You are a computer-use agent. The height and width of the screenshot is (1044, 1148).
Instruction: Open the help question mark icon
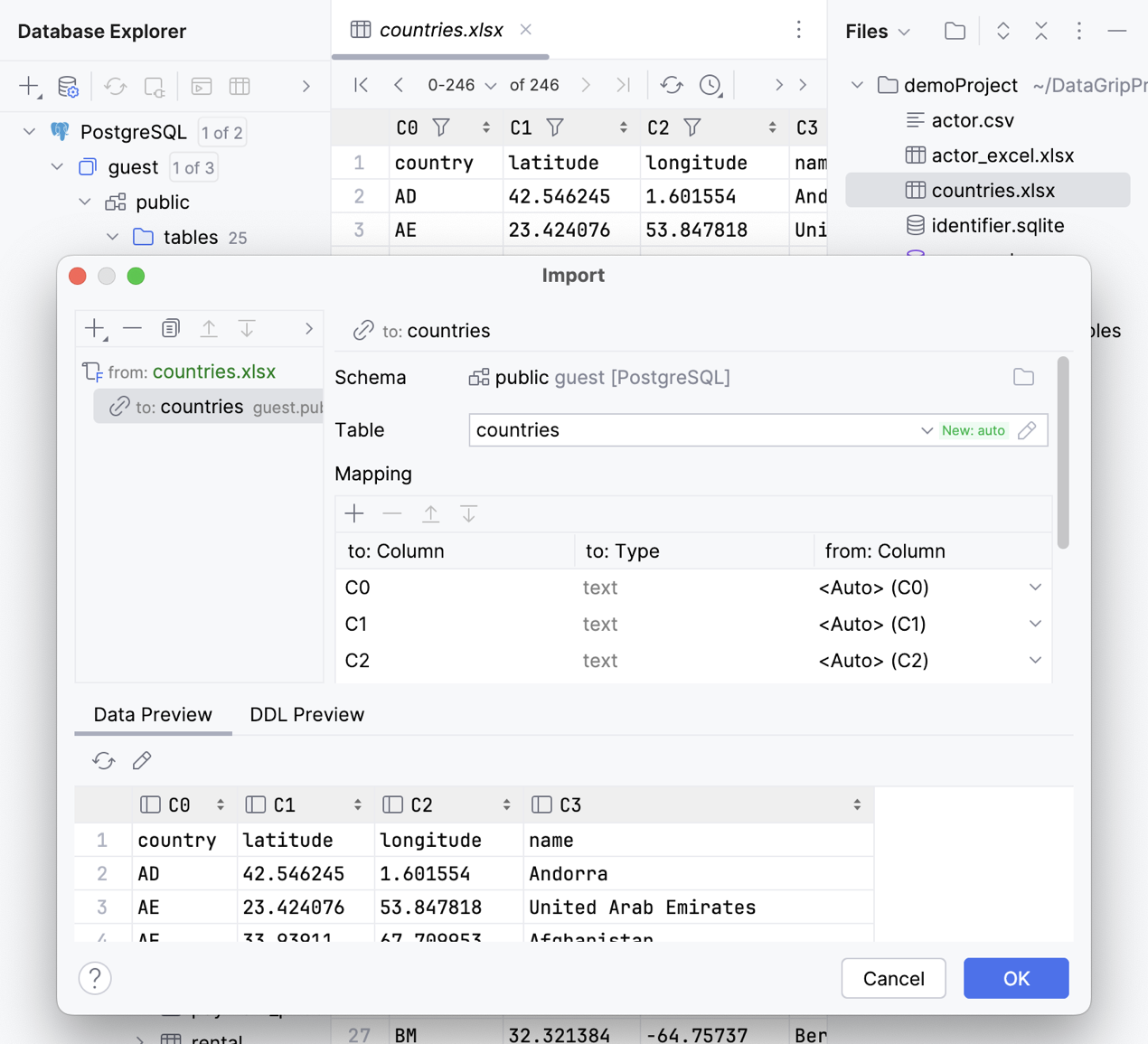tap(95, 978)
